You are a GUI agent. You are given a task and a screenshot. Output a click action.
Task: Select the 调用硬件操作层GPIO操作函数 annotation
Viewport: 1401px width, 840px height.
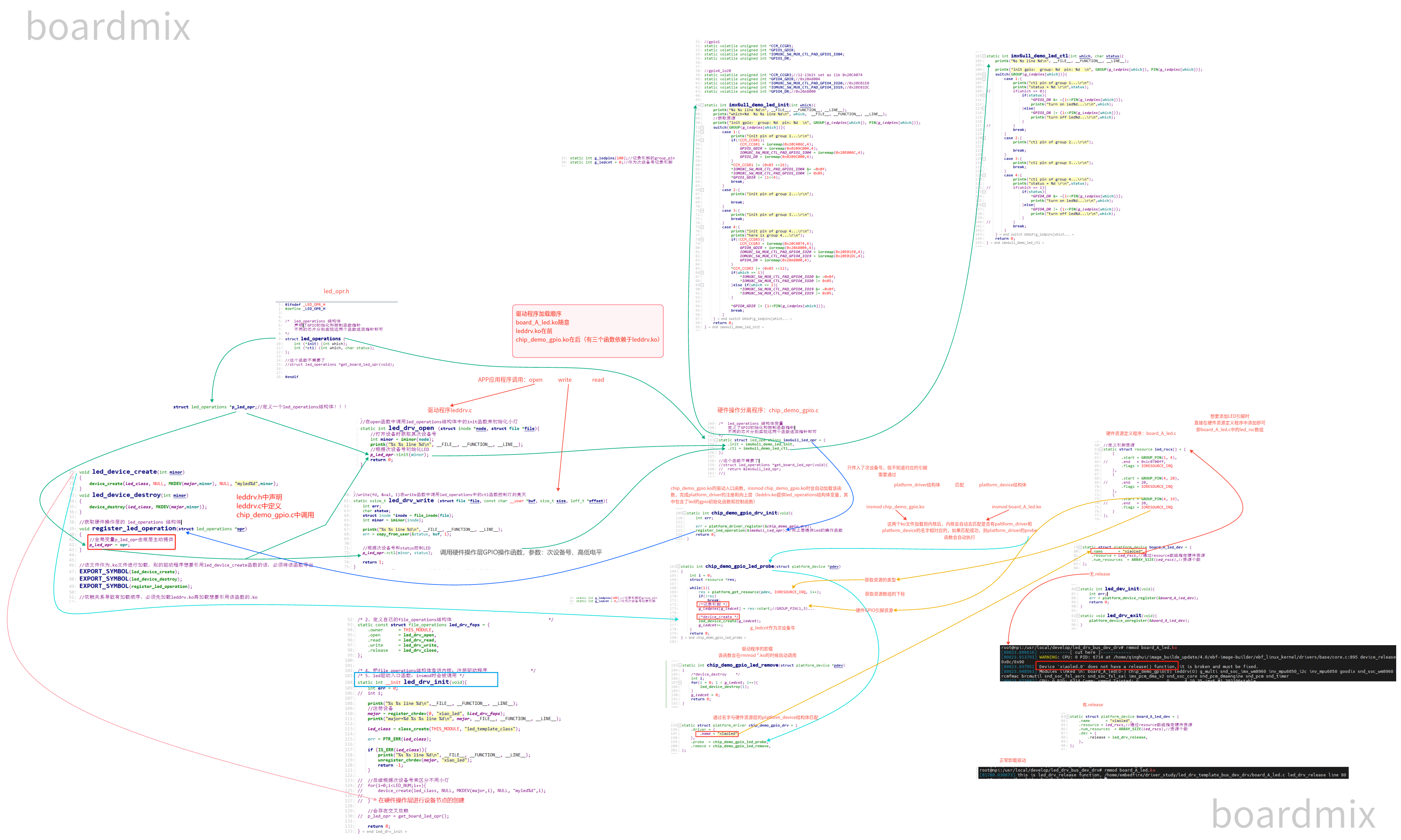pos(521,553)
